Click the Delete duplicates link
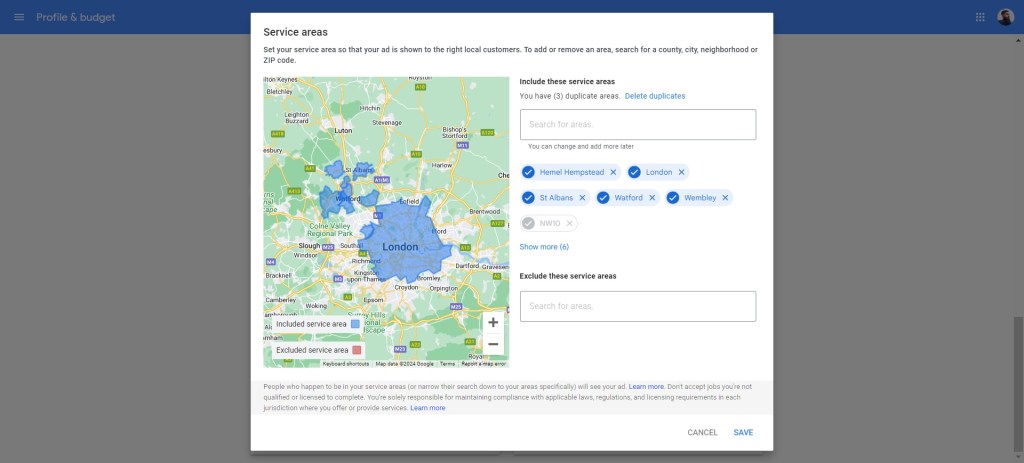Viewport: 1024px width, 463px height. click(655, 96)
